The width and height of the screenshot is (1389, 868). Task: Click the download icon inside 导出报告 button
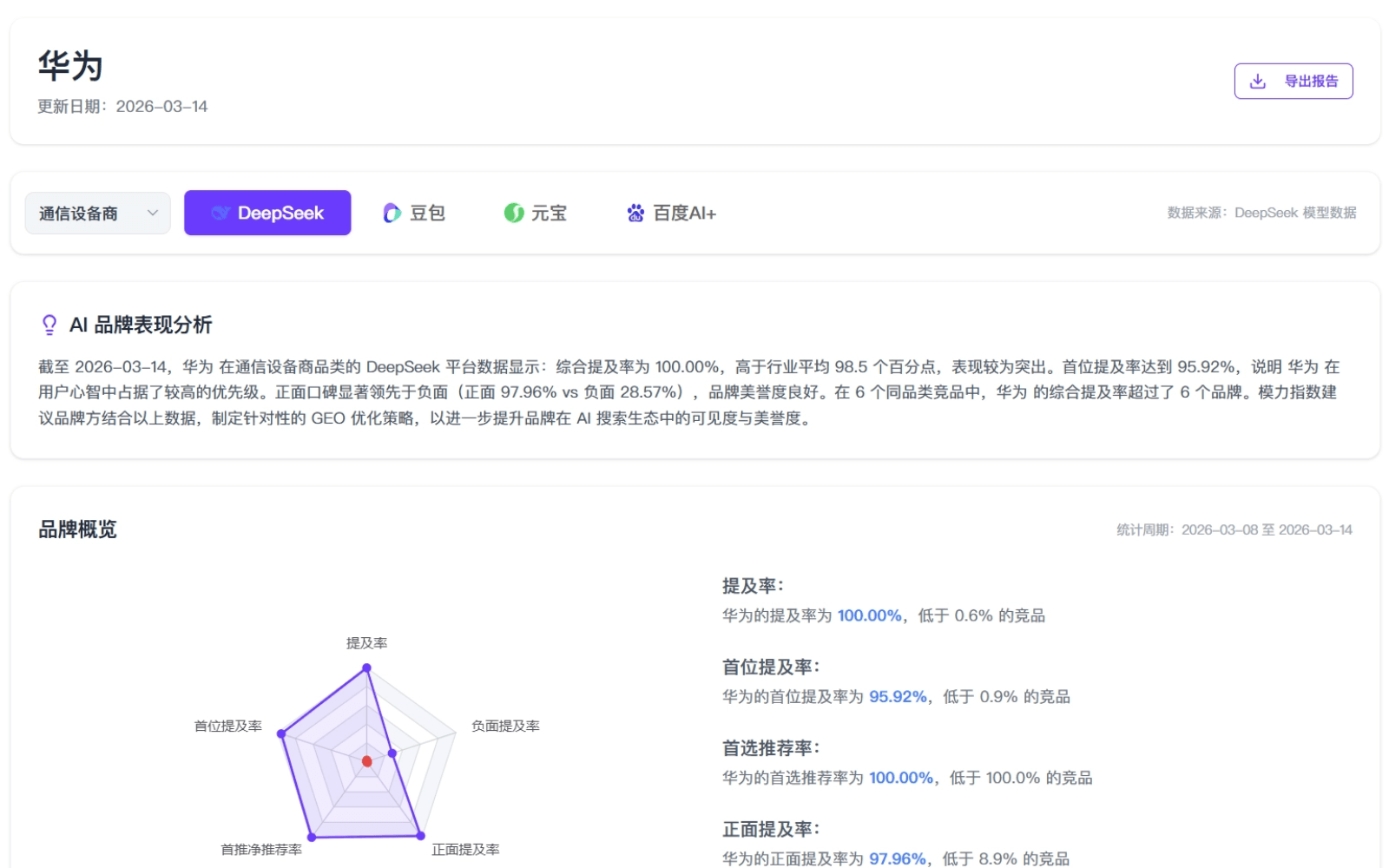[1256, 80]
